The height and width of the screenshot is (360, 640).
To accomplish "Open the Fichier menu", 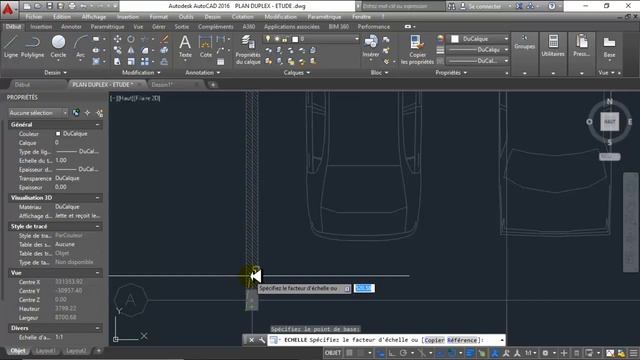I will pyautogui.click(x=34, y=17).
